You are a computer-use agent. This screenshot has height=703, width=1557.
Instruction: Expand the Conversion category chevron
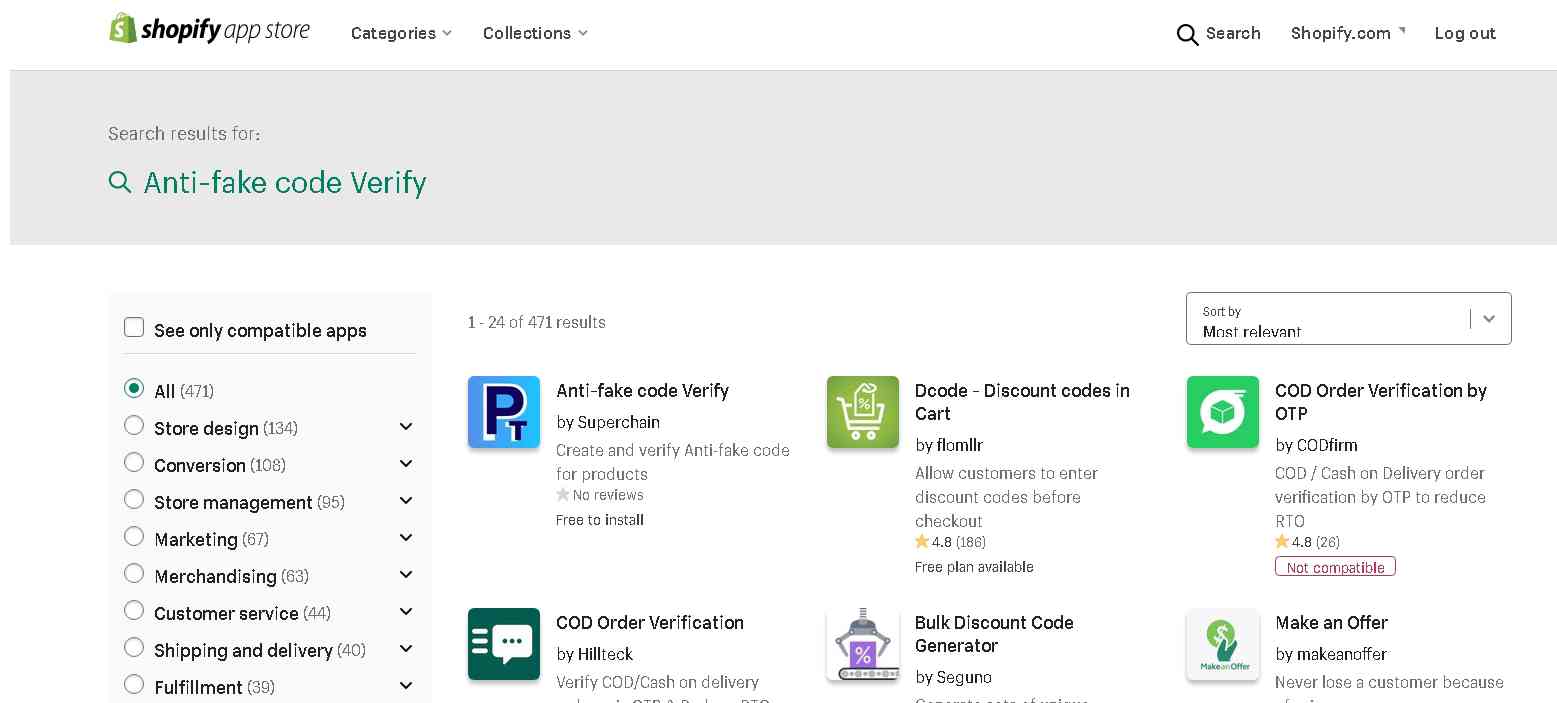coord(406,464)
